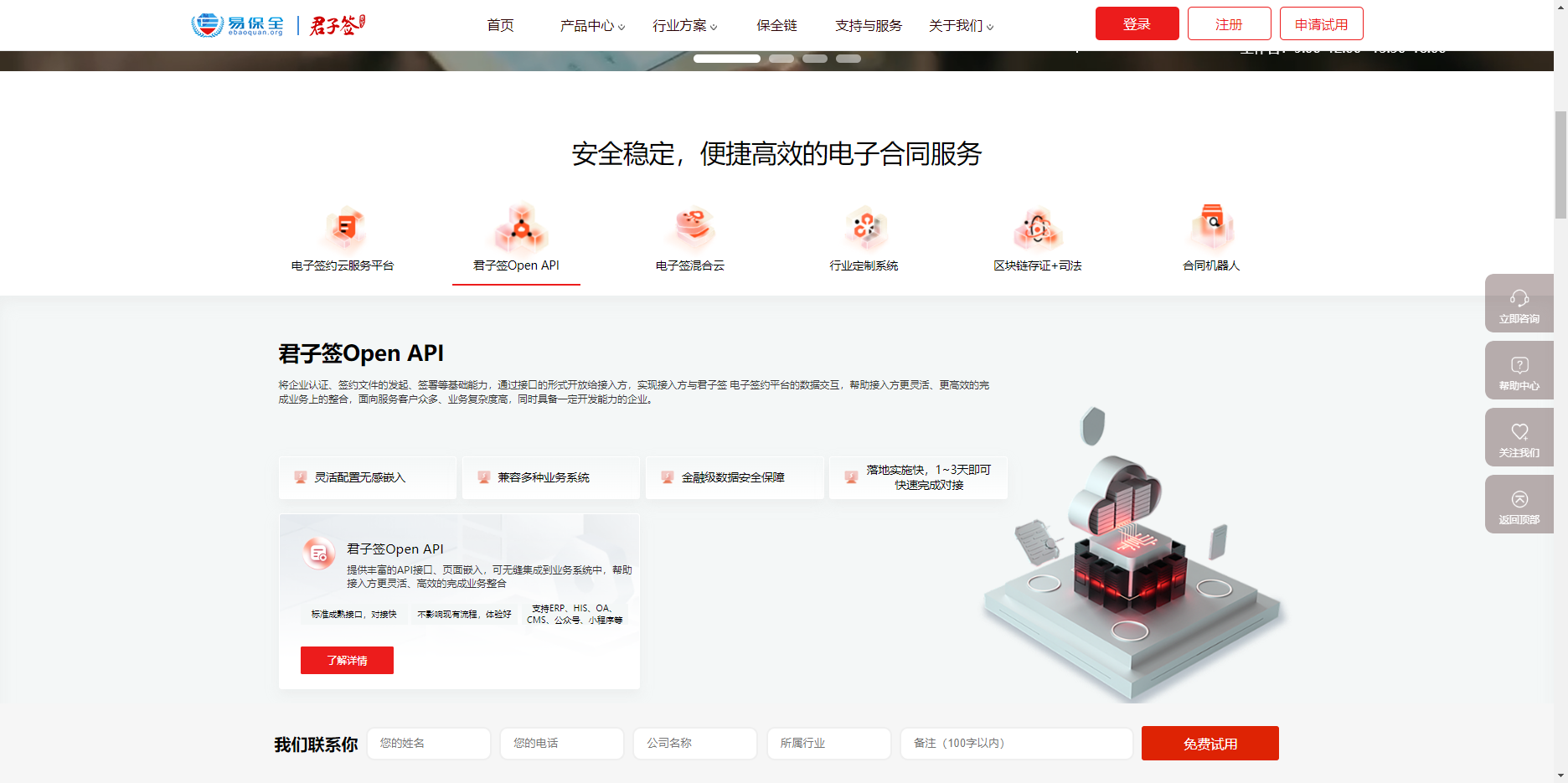Switch to 合同机器人 tab label
Screen dimensions: 1568x783
[1211, 265]
